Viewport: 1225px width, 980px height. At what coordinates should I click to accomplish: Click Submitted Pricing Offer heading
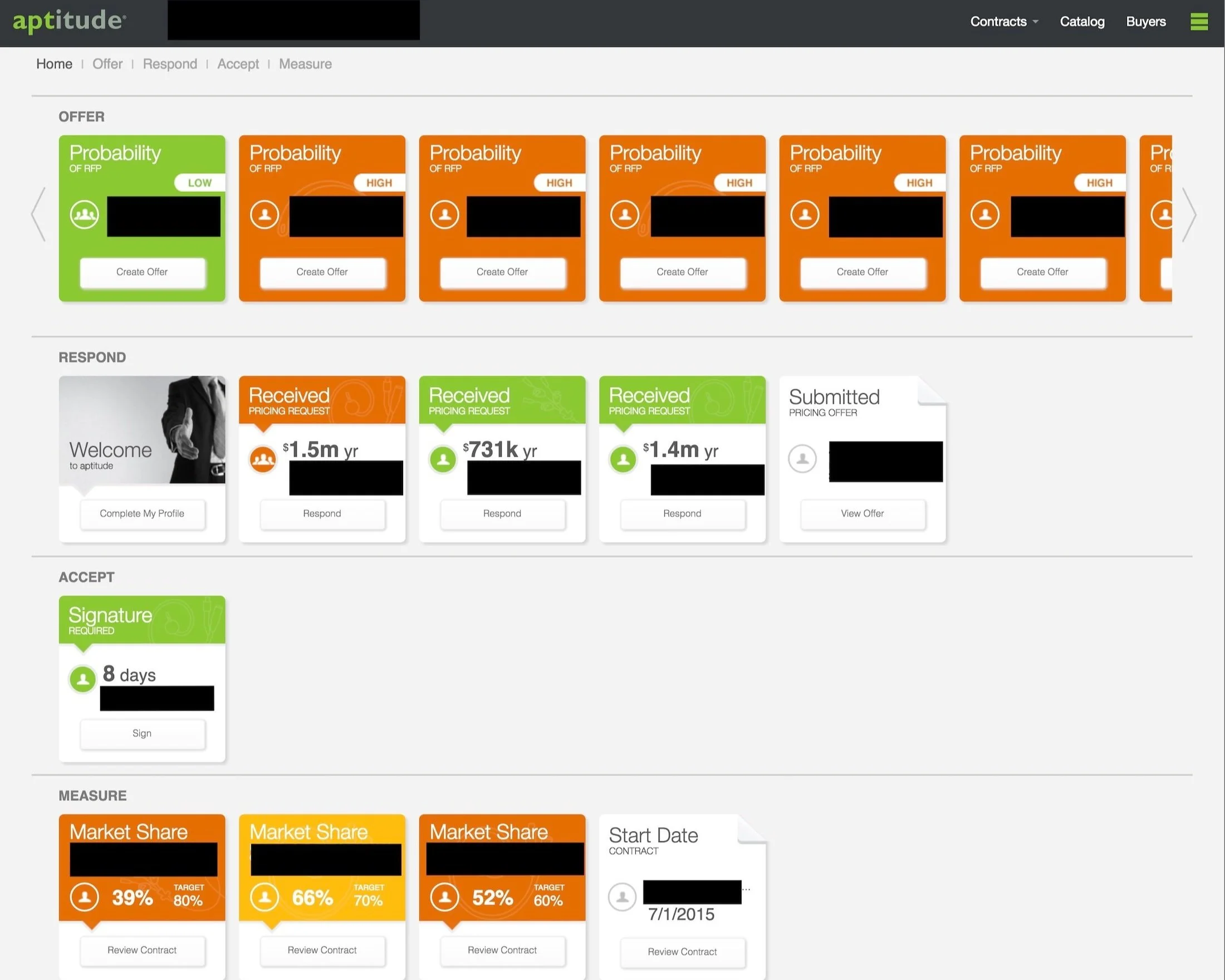tap(834, 402)
